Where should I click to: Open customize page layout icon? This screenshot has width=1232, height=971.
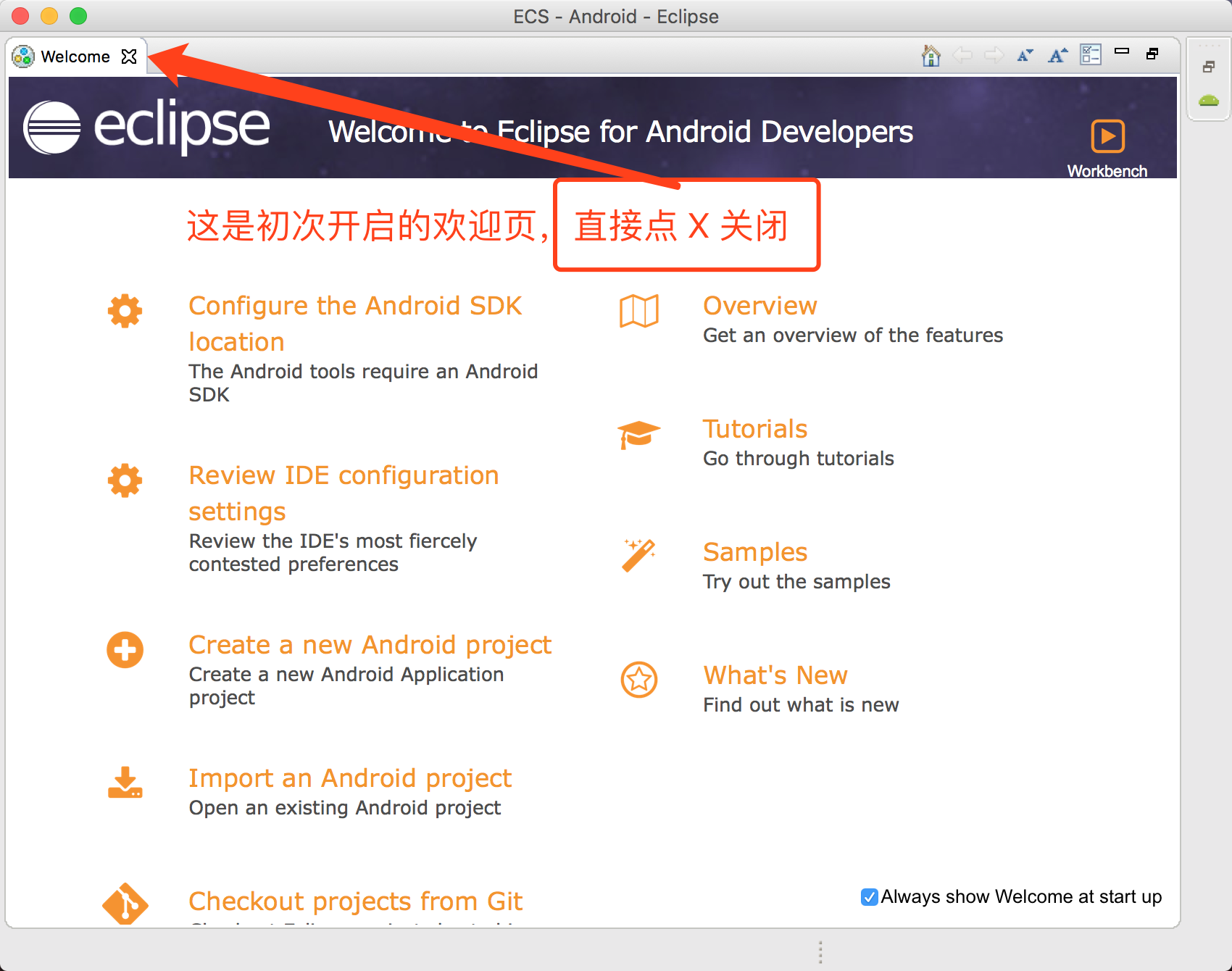pyautogui.click(x=1090, y=54)
